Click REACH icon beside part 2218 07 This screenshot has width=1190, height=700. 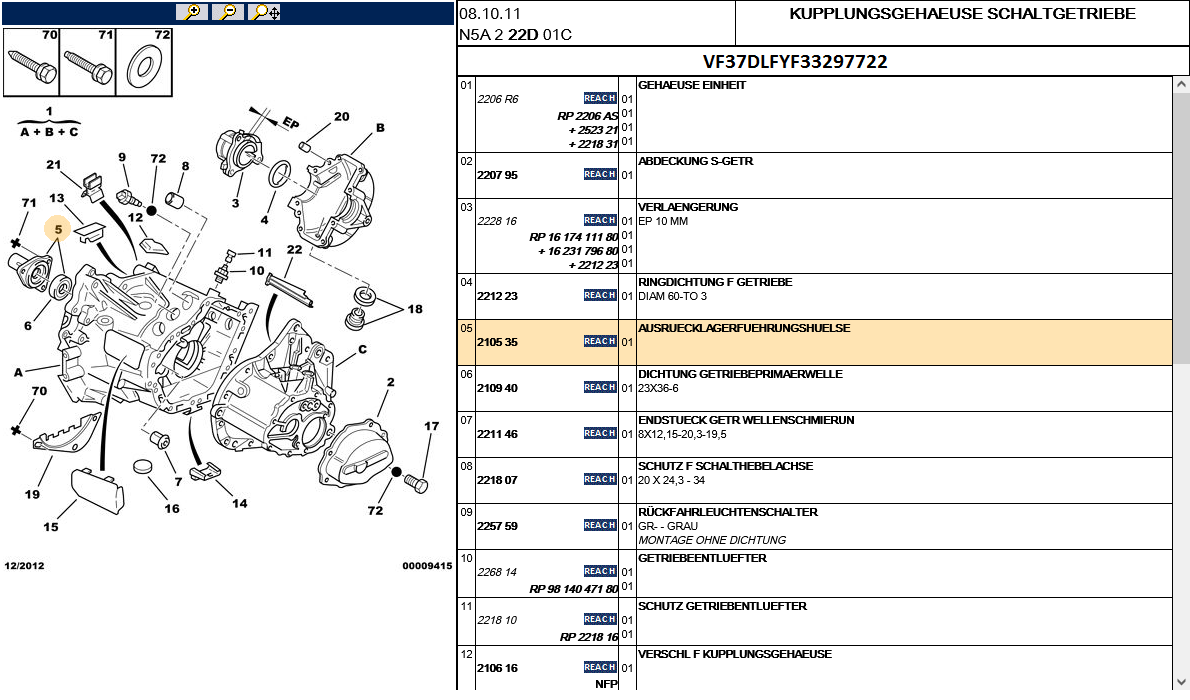pyautogui.click(x=600, y=479)
